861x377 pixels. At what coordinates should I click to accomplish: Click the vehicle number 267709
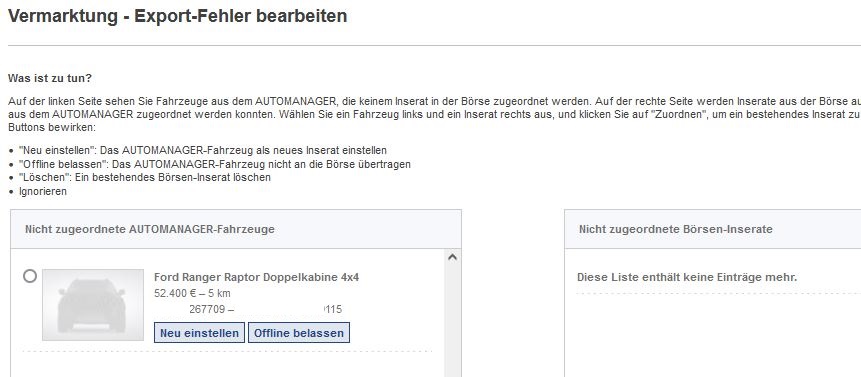[x=207, y=310]
